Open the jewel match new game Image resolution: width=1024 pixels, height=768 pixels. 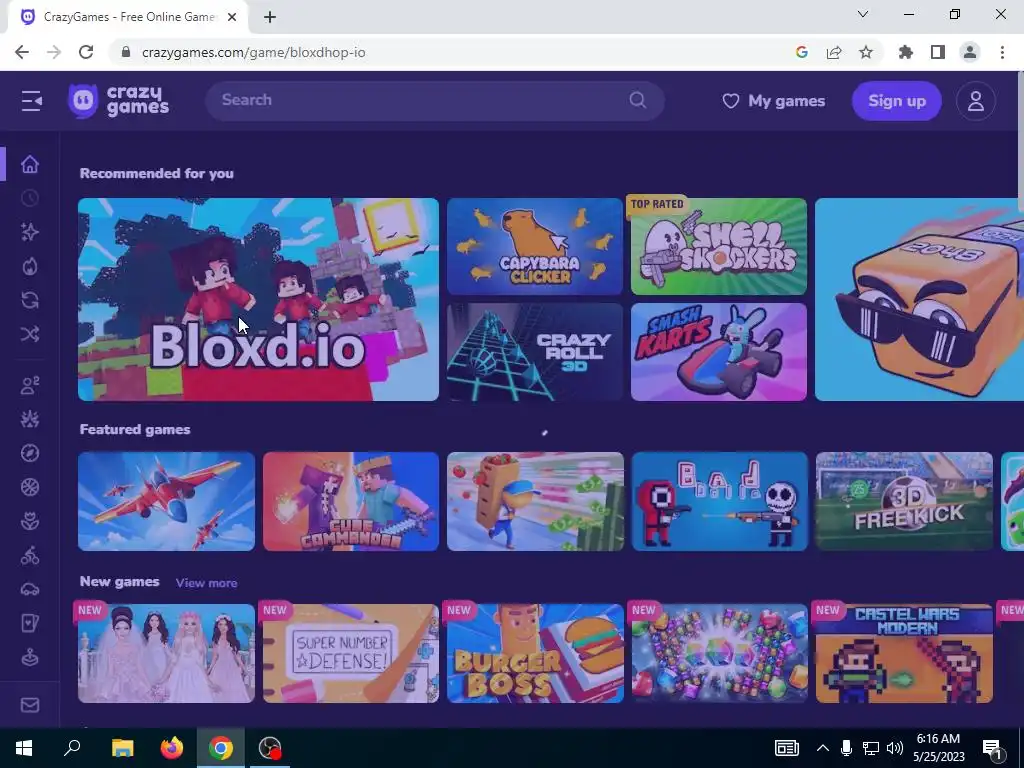[x=720, y=653]
